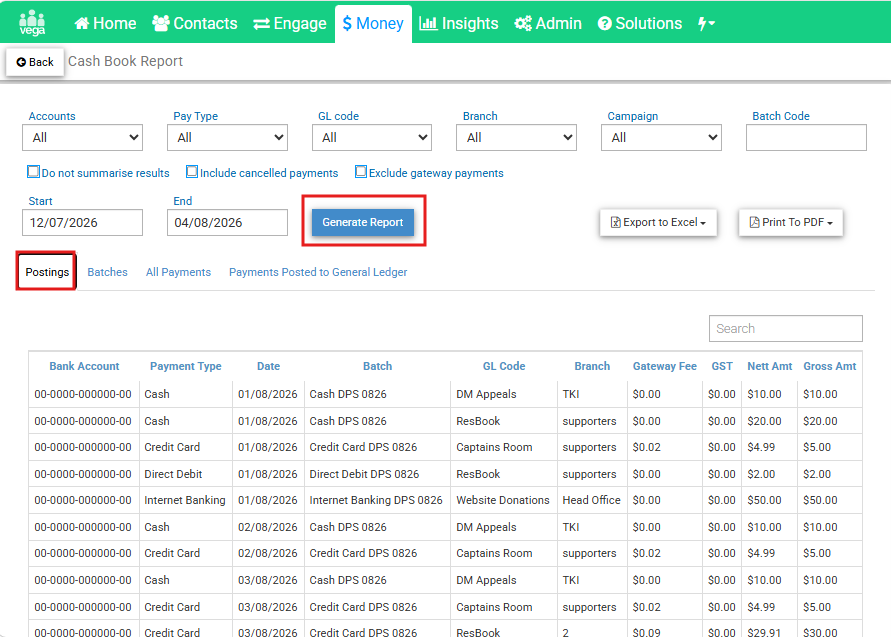Viewport: 891px width, 637px height.
Task: Sort by Date column header
Action: tap(268, 367)
